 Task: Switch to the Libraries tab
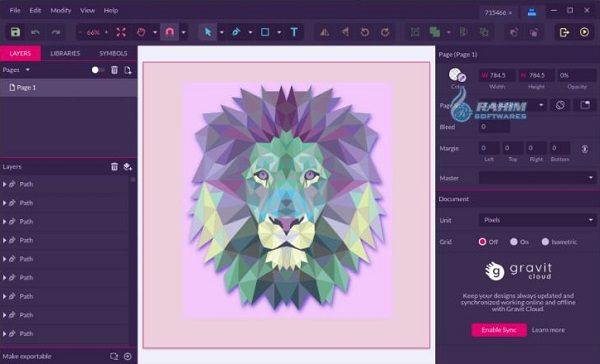(x=65, y=53)
